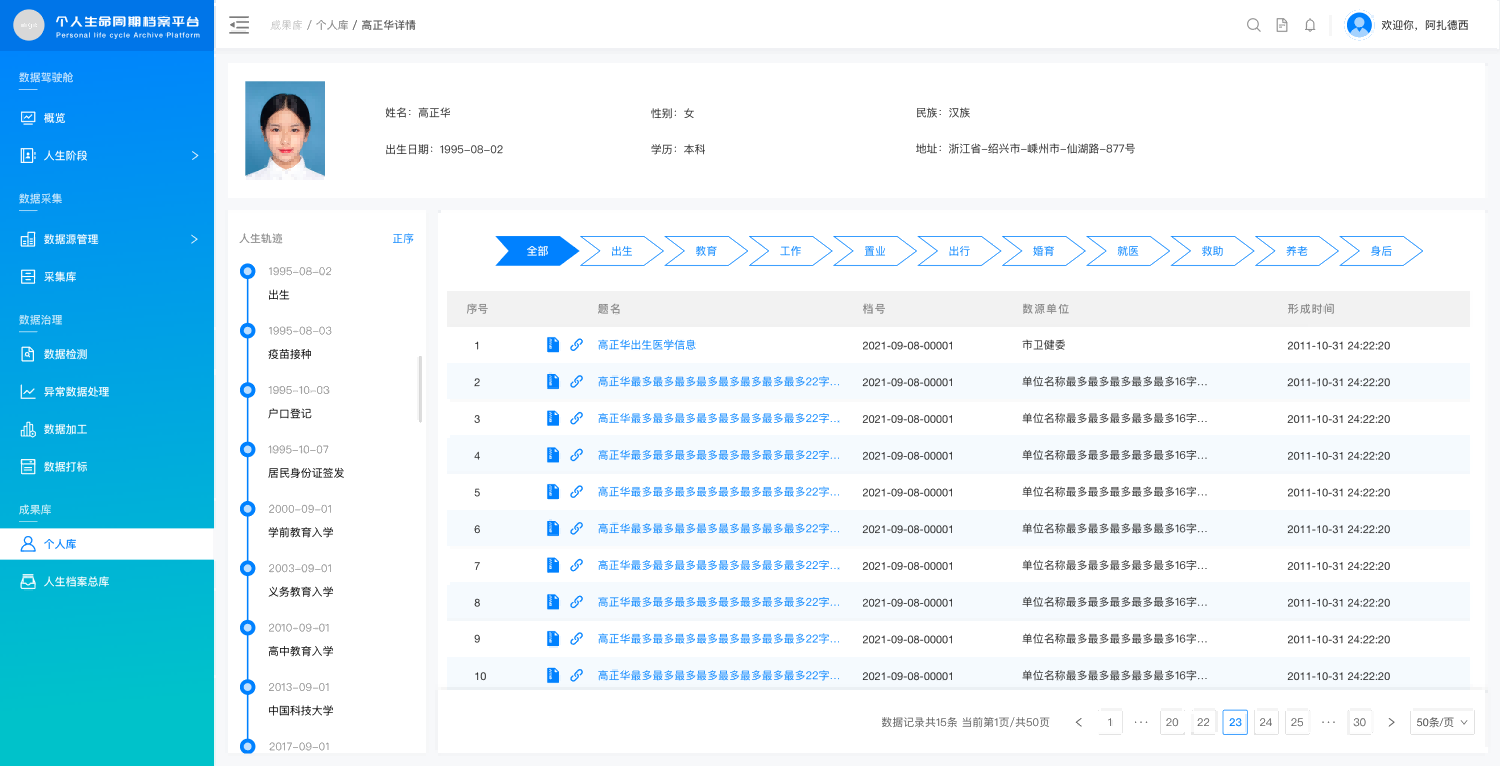The height and width of the screenshot is (766, 1500).
Task: Select the 婚育 stage tab
Action: (x=1043, y=251)
